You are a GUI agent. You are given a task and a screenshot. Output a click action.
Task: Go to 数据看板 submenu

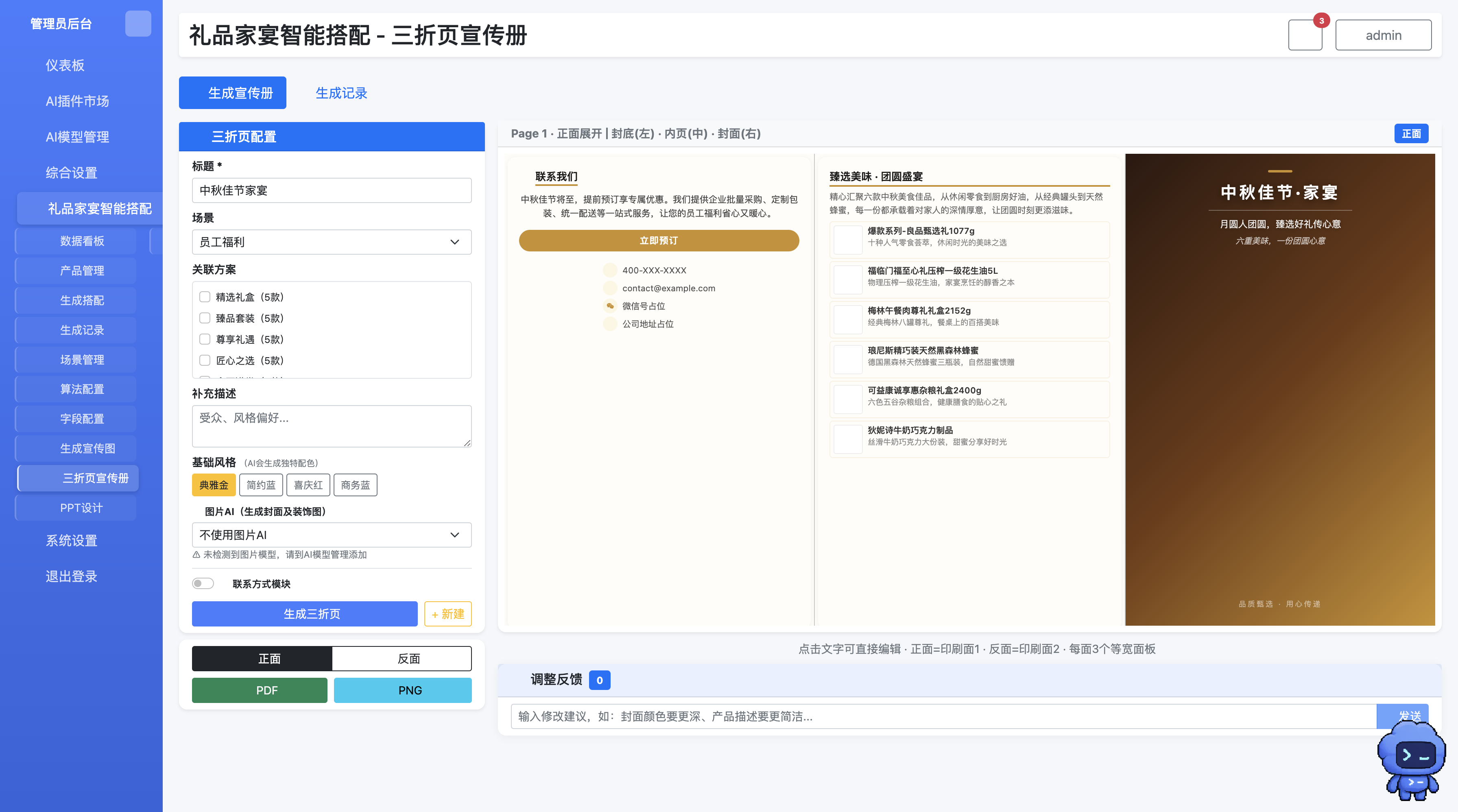(76, 241)
